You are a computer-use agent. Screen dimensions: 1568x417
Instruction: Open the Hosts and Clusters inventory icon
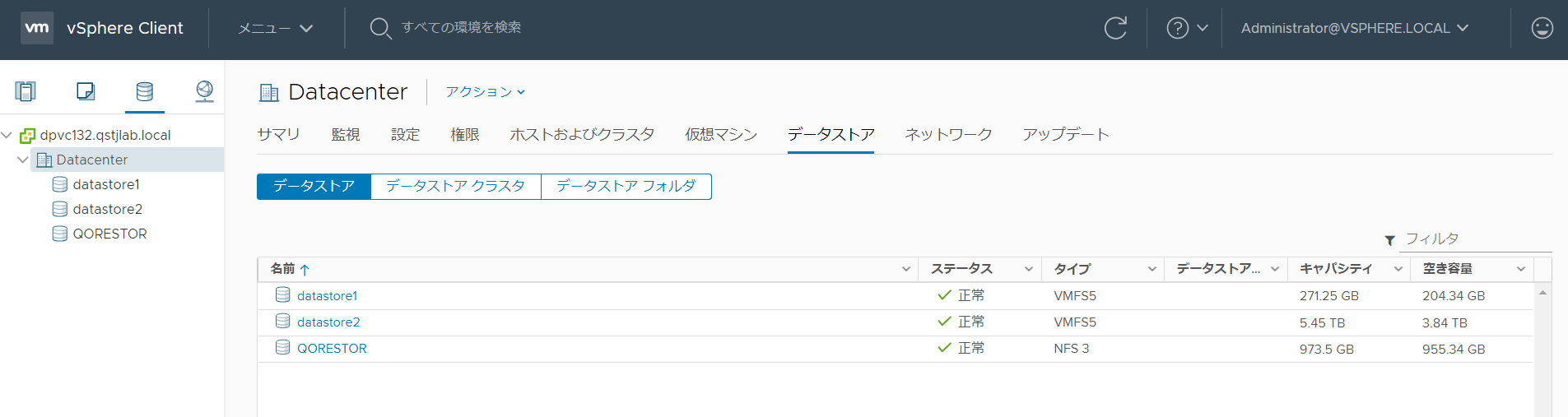coord(26,91)
